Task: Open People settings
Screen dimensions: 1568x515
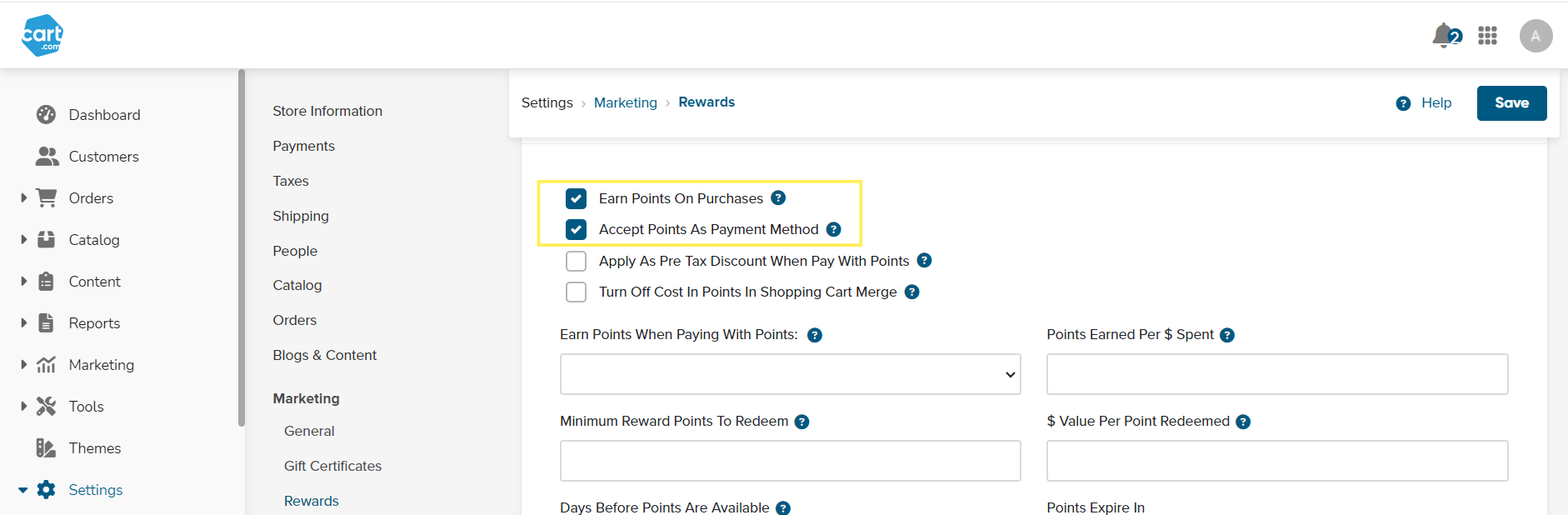Action: [295, 251]
